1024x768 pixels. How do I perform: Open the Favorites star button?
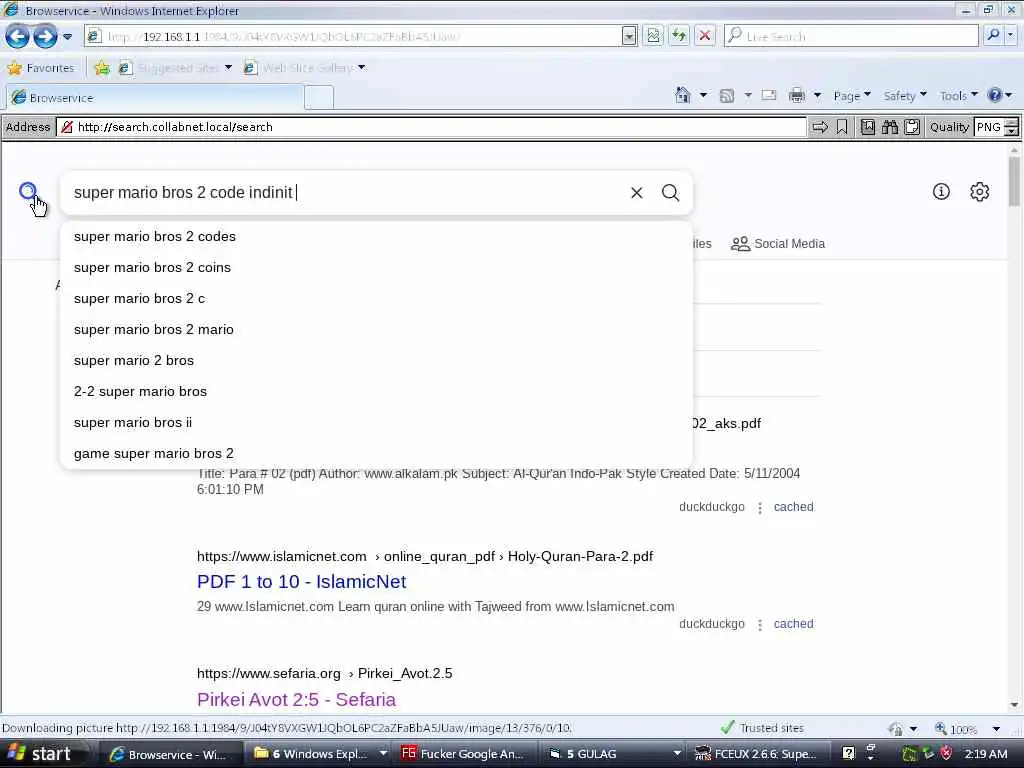pyautogui.click(x=40, y=68)
